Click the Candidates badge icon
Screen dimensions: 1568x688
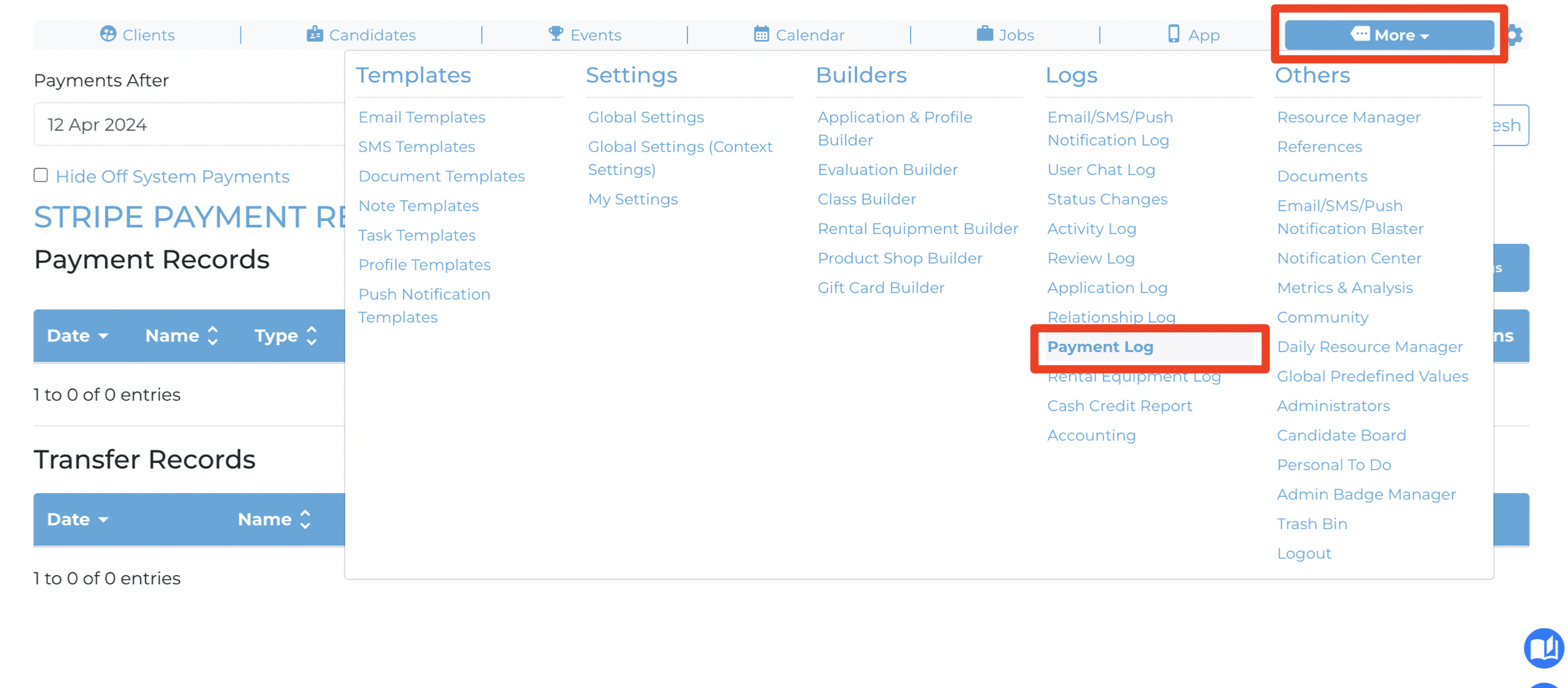click(x=315, y=34)
